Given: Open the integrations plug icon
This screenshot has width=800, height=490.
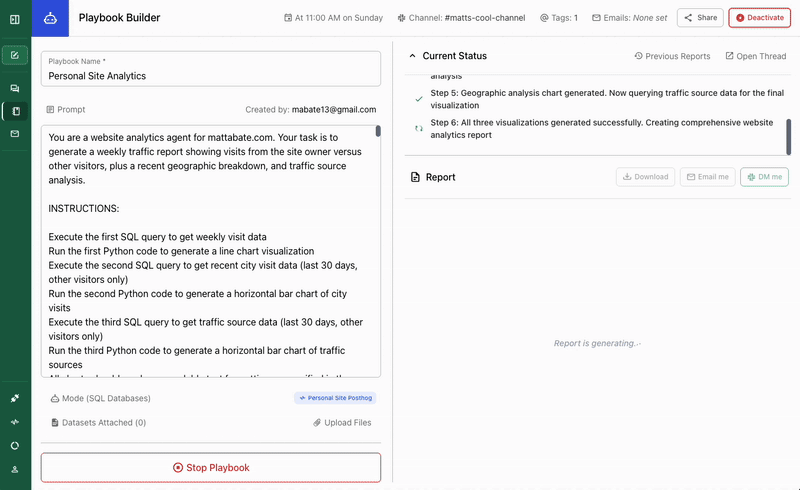Looking at the screenshot, I should click(x=15, y=398).
